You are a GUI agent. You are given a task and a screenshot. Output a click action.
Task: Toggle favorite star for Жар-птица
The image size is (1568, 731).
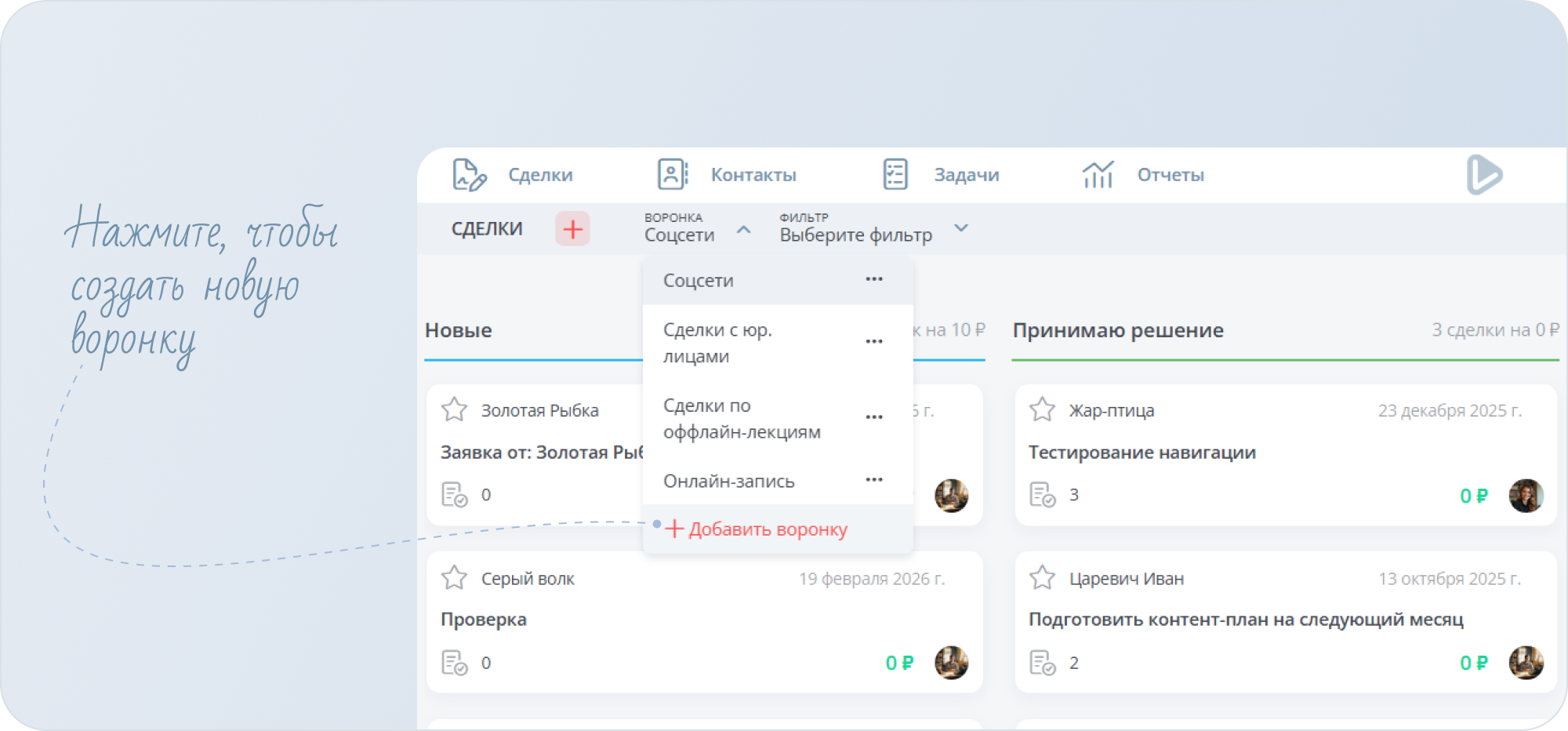pos(1043,409)
